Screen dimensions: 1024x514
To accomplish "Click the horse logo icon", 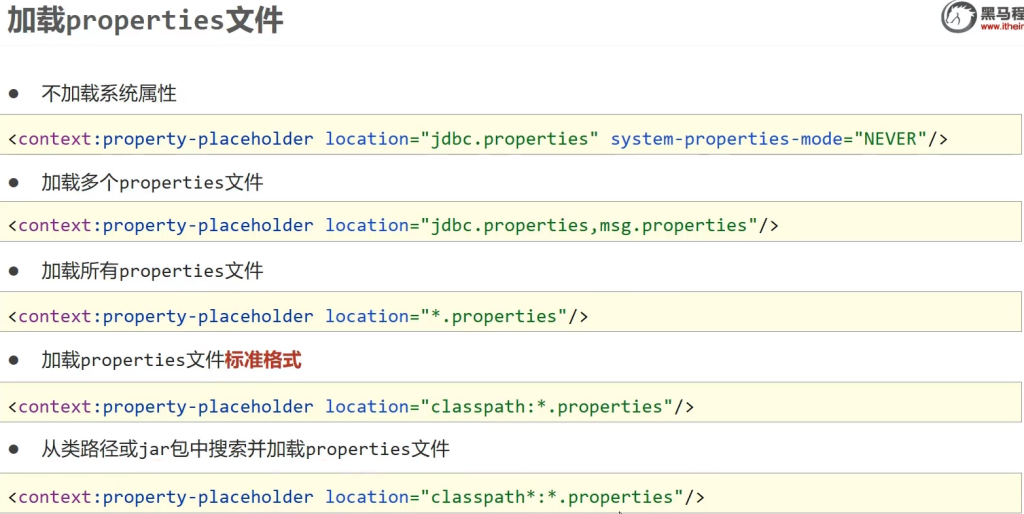I will (958, 17).
